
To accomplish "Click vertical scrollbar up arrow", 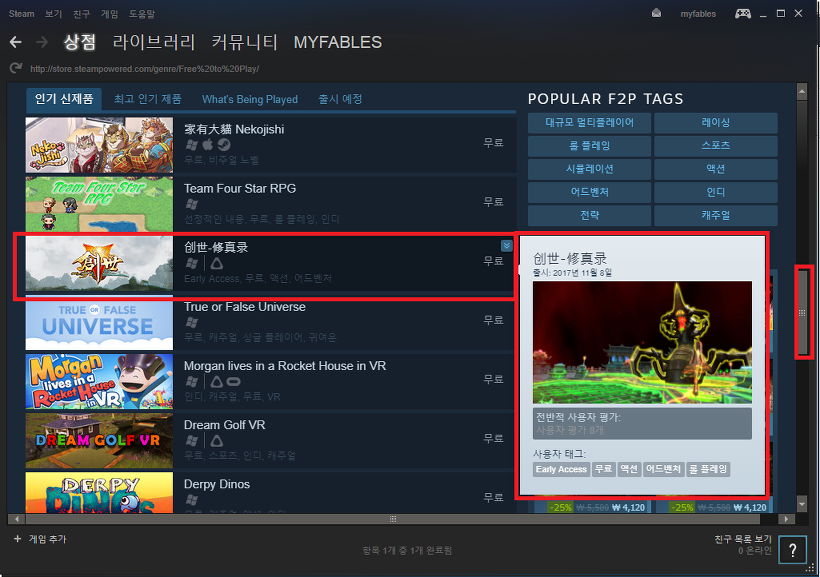I will [x=802, y=92].
